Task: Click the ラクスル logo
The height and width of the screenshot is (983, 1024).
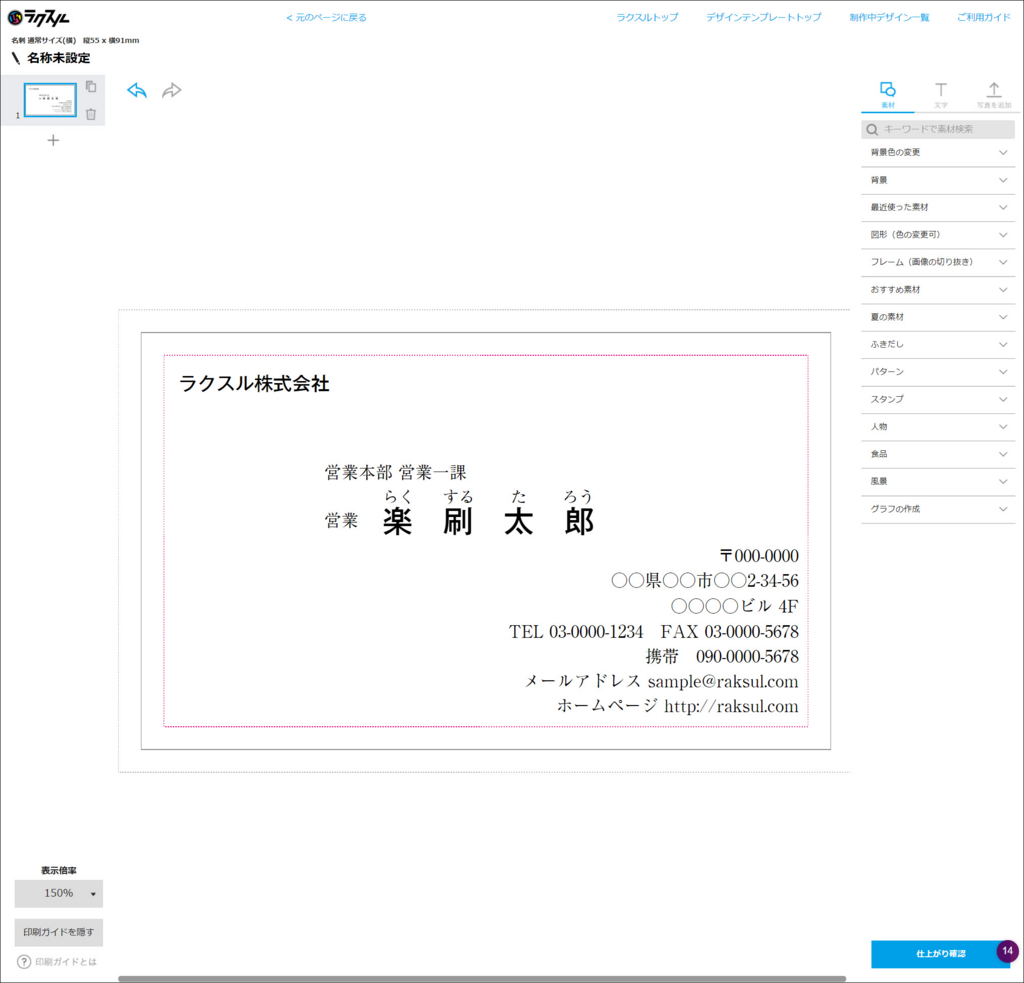Action: pyautogui.click(x=39, y=18)
